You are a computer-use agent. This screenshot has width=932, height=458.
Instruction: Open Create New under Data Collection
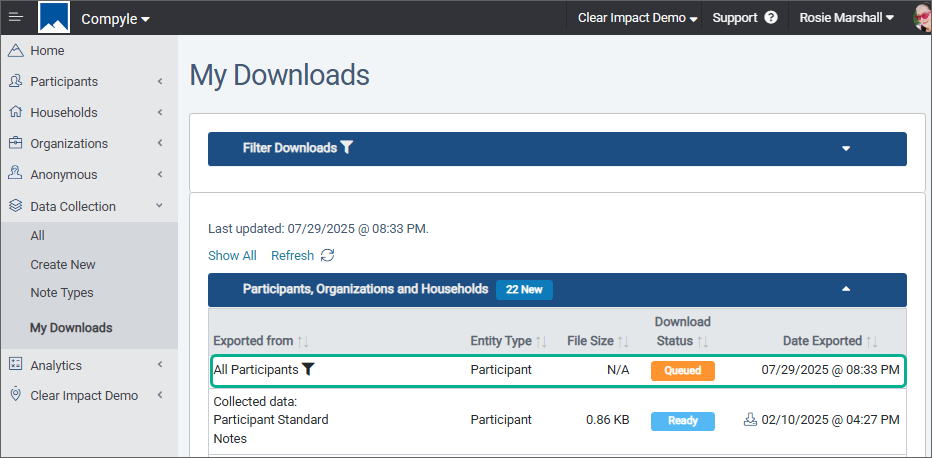63,264
